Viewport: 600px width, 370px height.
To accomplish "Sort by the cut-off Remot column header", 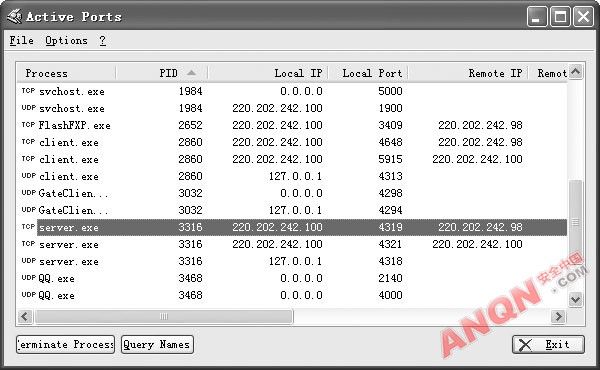I will (x=548, y=73).
